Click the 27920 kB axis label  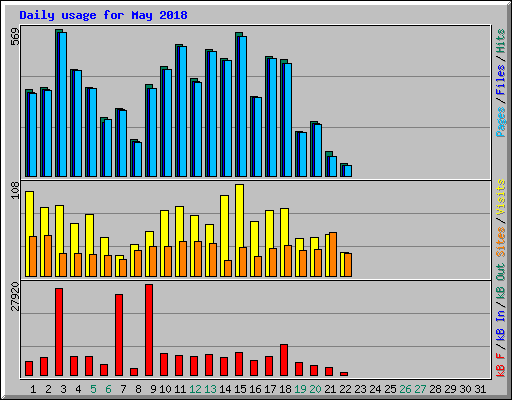15,297
